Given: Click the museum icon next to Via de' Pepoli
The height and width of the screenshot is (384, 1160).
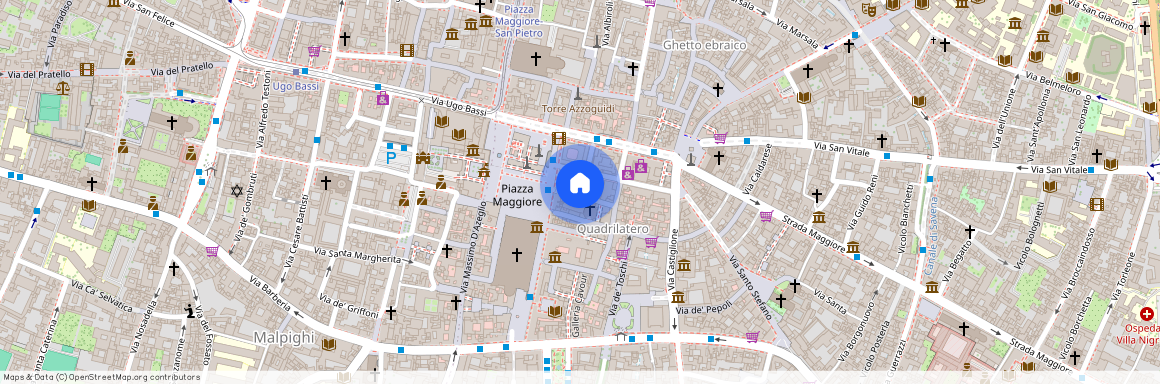Looking at the screenshot, I should (678, 297).
